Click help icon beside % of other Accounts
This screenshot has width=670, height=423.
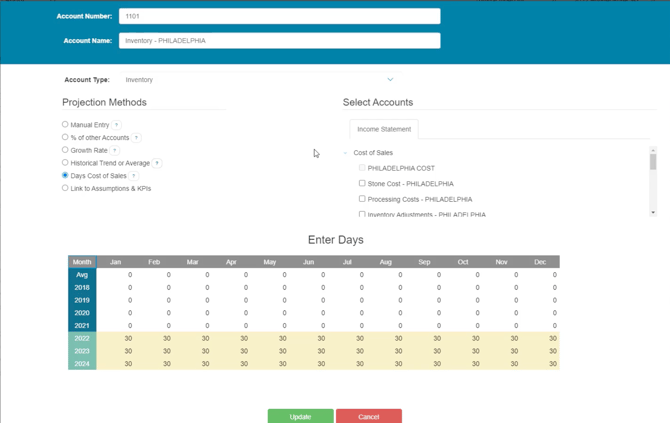[137, 138]
